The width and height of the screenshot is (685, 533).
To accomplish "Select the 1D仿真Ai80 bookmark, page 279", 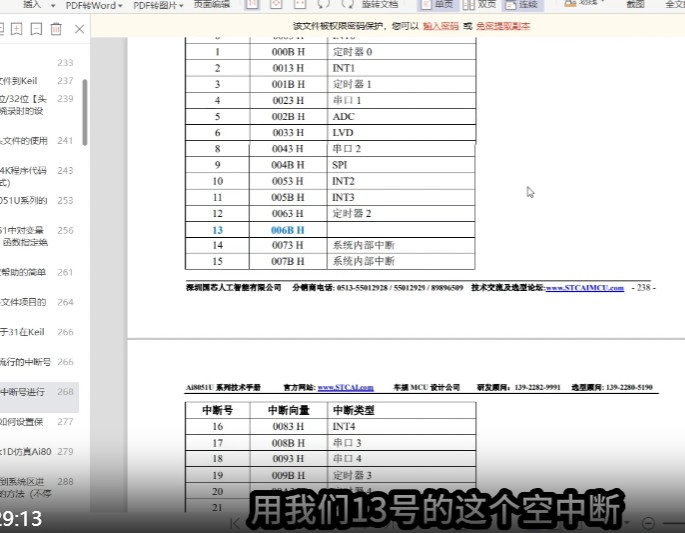I will coord(39,451).
